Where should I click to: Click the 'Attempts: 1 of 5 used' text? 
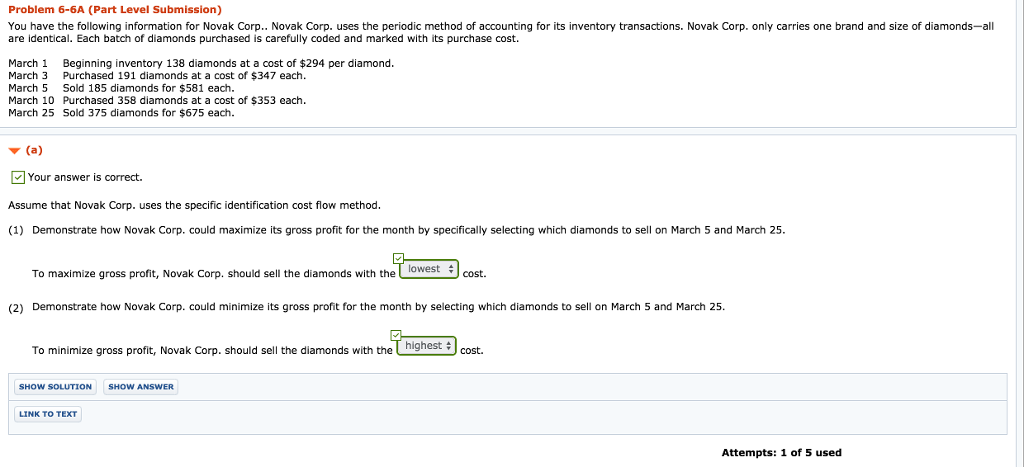pyautogui.click(x=781, y=453)
